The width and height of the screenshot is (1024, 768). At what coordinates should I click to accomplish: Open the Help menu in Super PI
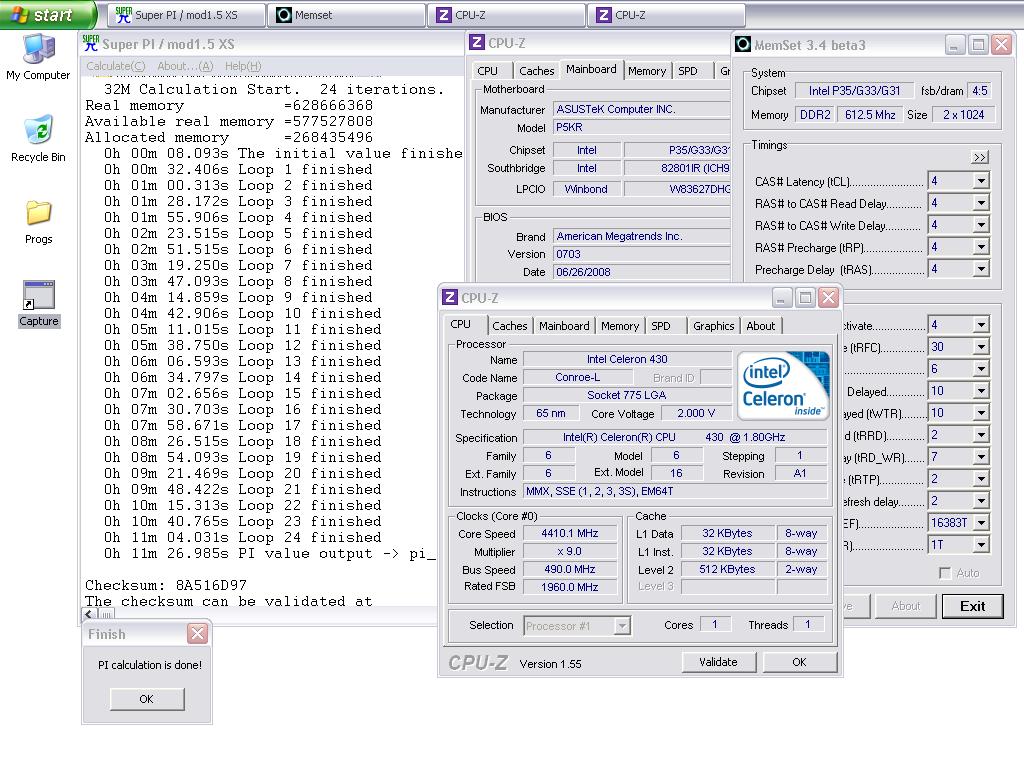click(x=242, y=66)
